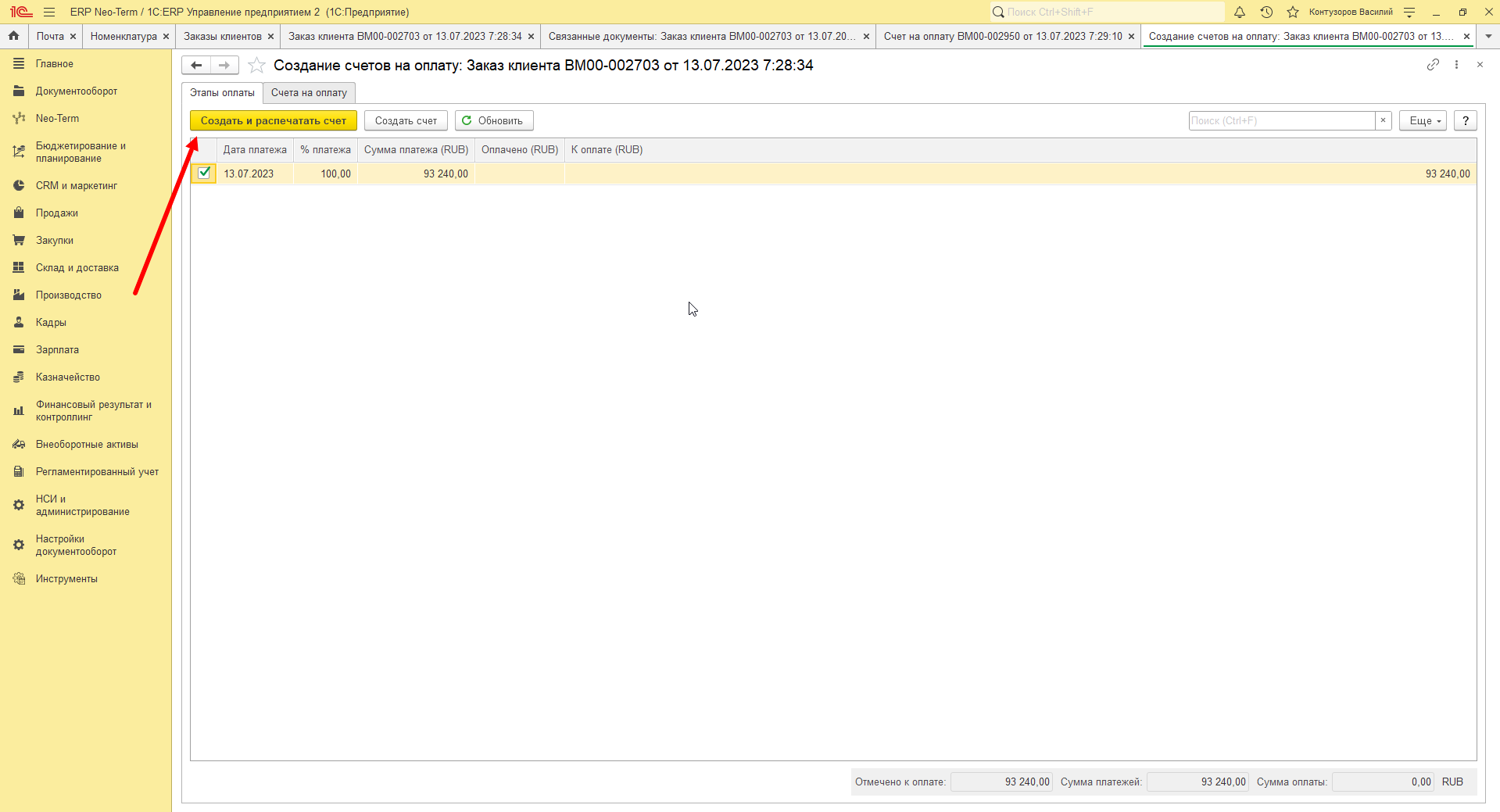This screenshot has width=1500, height=812.
Task: Click in the Поиск (Ctrl+F) list search field
Action: 1282,120
